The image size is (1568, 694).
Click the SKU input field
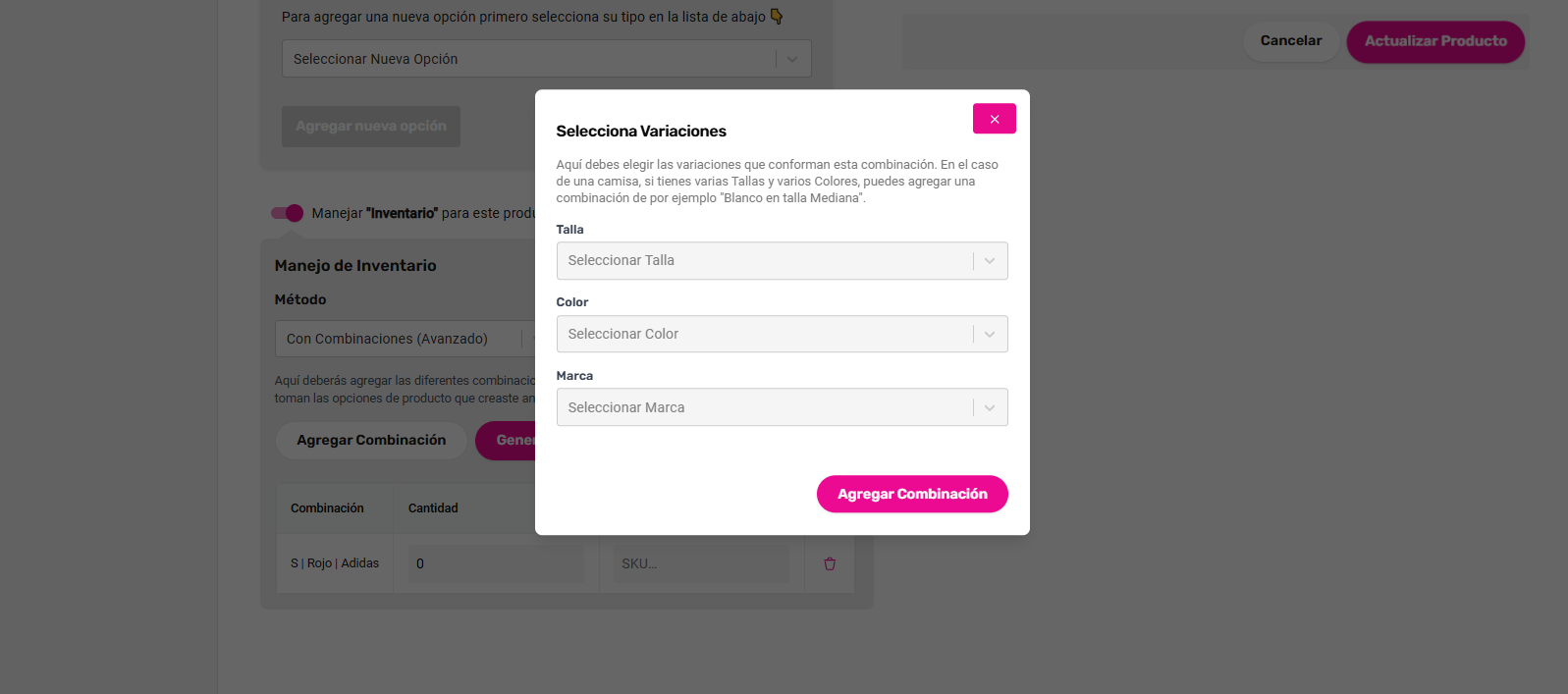[x=700, y=563]
